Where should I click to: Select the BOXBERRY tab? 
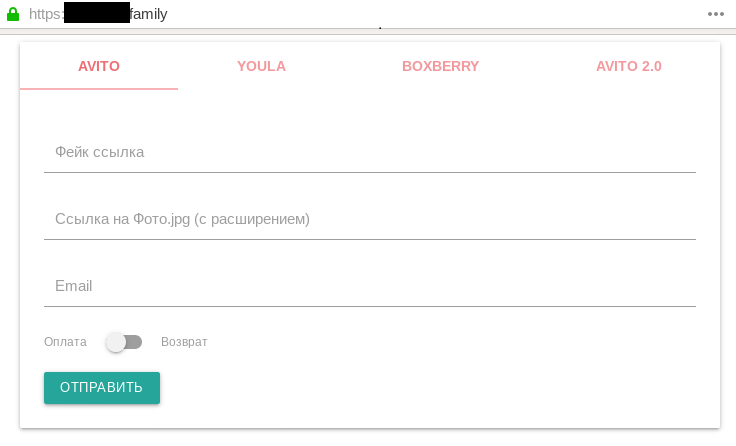[x=440, y=67]
